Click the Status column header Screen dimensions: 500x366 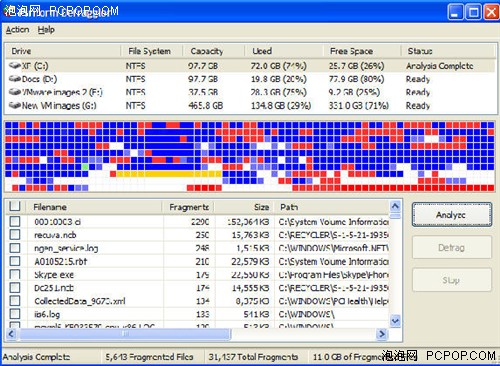click(x=448, y=51)
